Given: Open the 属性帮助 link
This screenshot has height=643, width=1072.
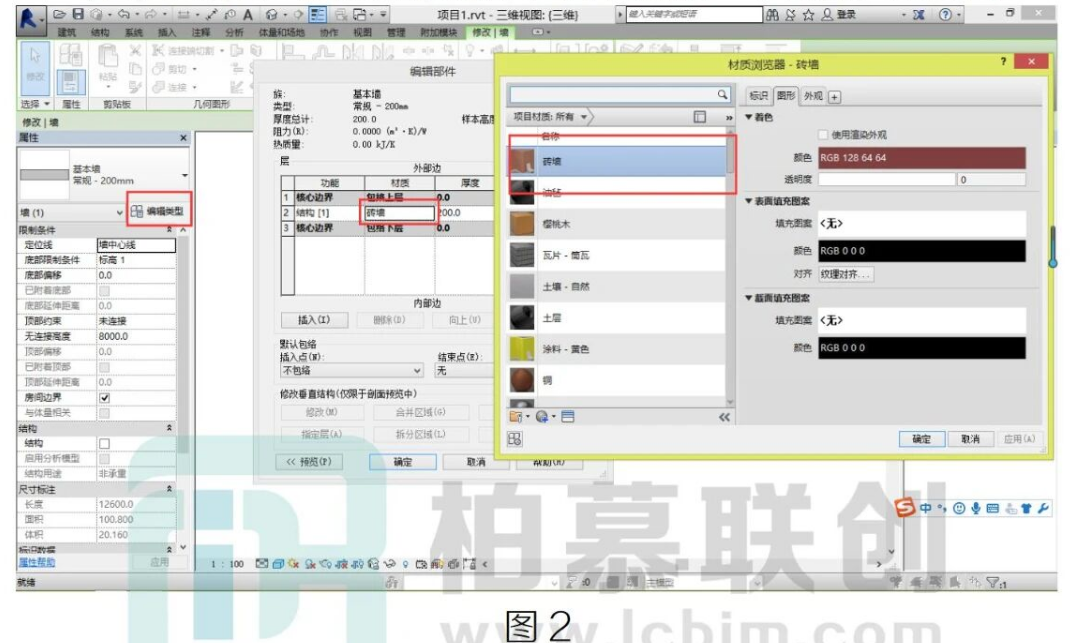Looking at the screenshot, I should pos(36,562).
